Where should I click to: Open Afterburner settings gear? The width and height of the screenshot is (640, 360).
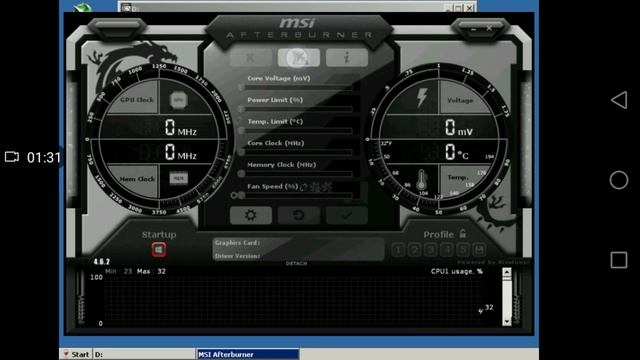click(251, 215)
